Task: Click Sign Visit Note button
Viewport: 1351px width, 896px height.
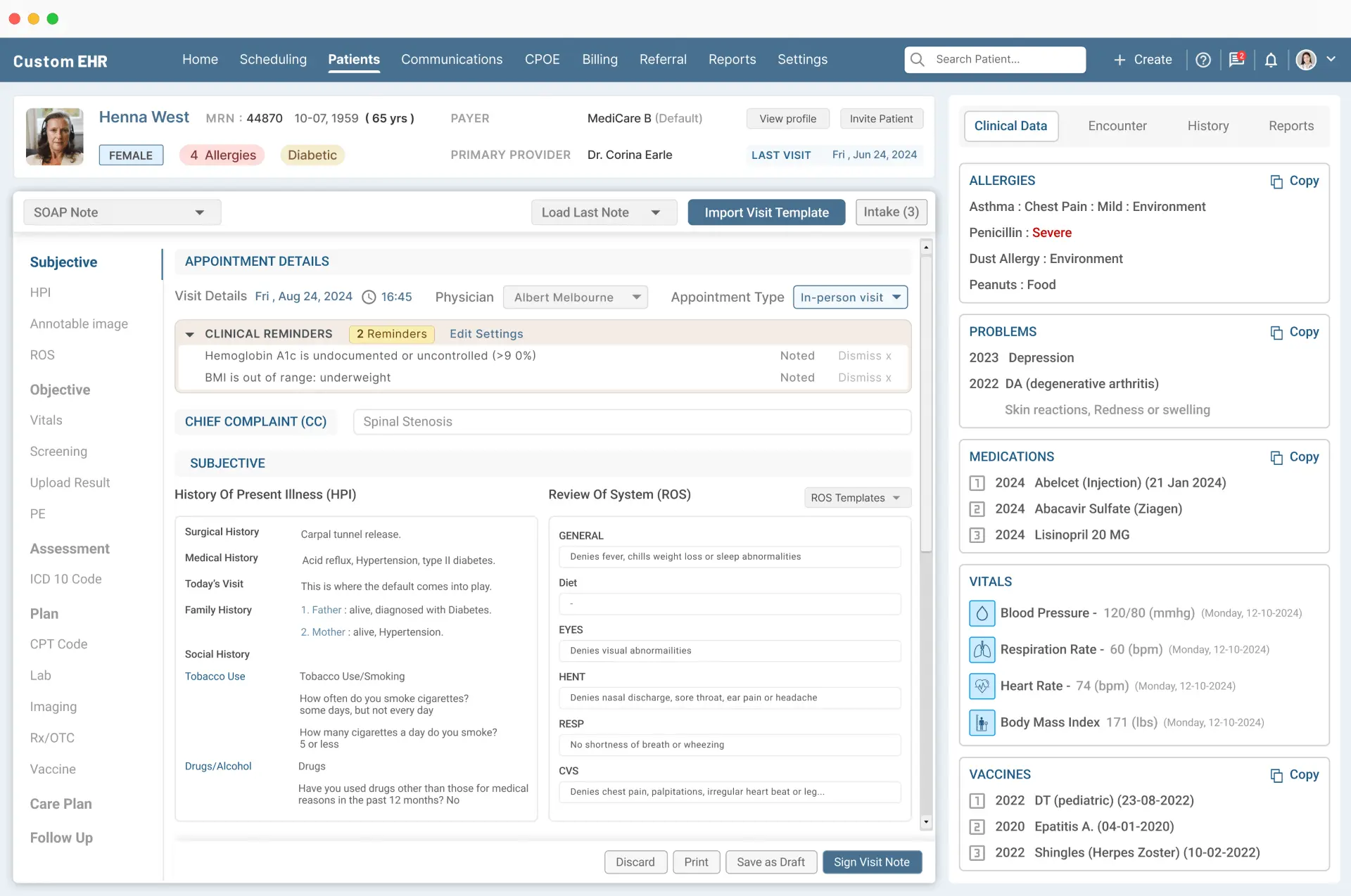Action: point(871,862)
